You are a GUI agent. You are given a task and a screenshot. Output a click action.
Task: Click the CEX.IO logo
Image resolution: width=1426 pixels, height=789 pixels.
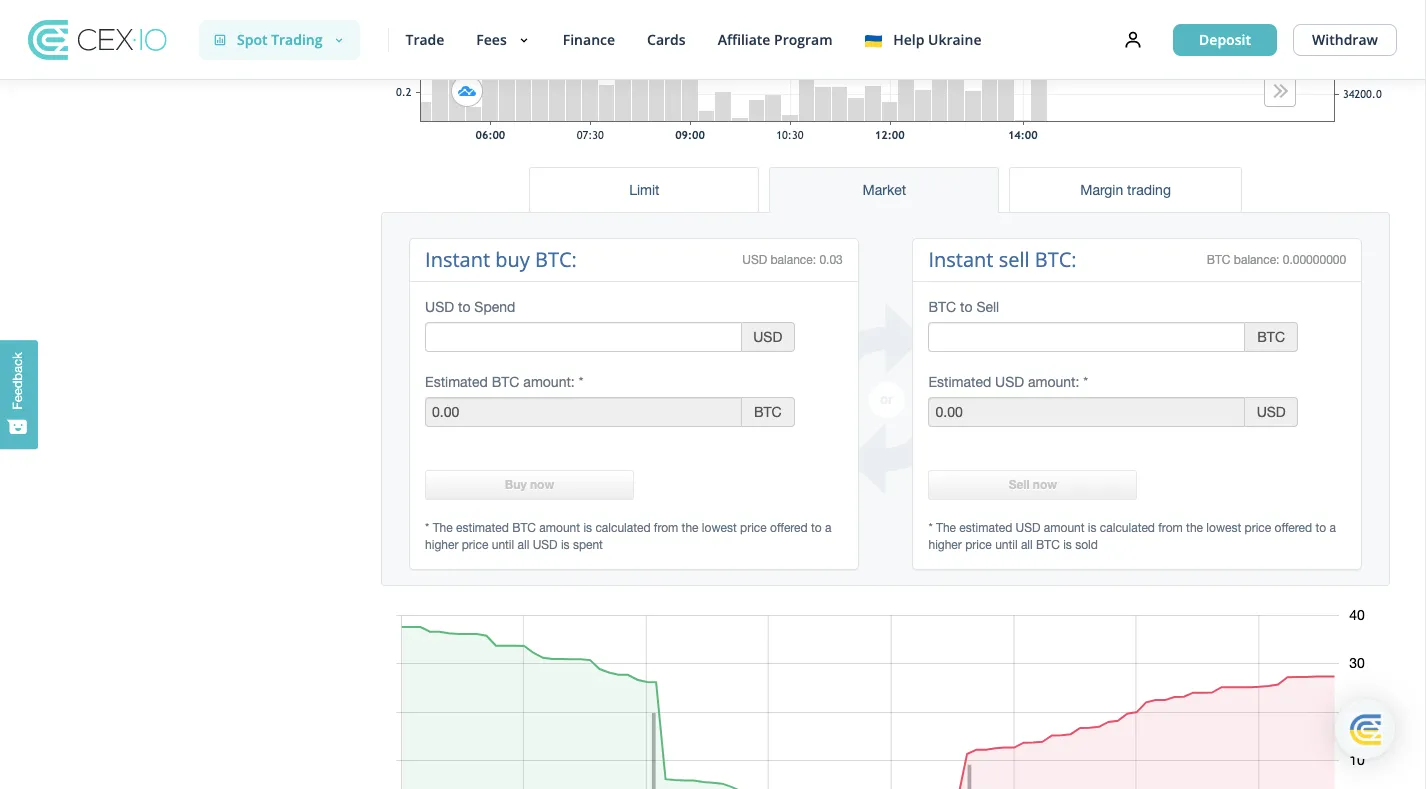(x=97, y=40)
